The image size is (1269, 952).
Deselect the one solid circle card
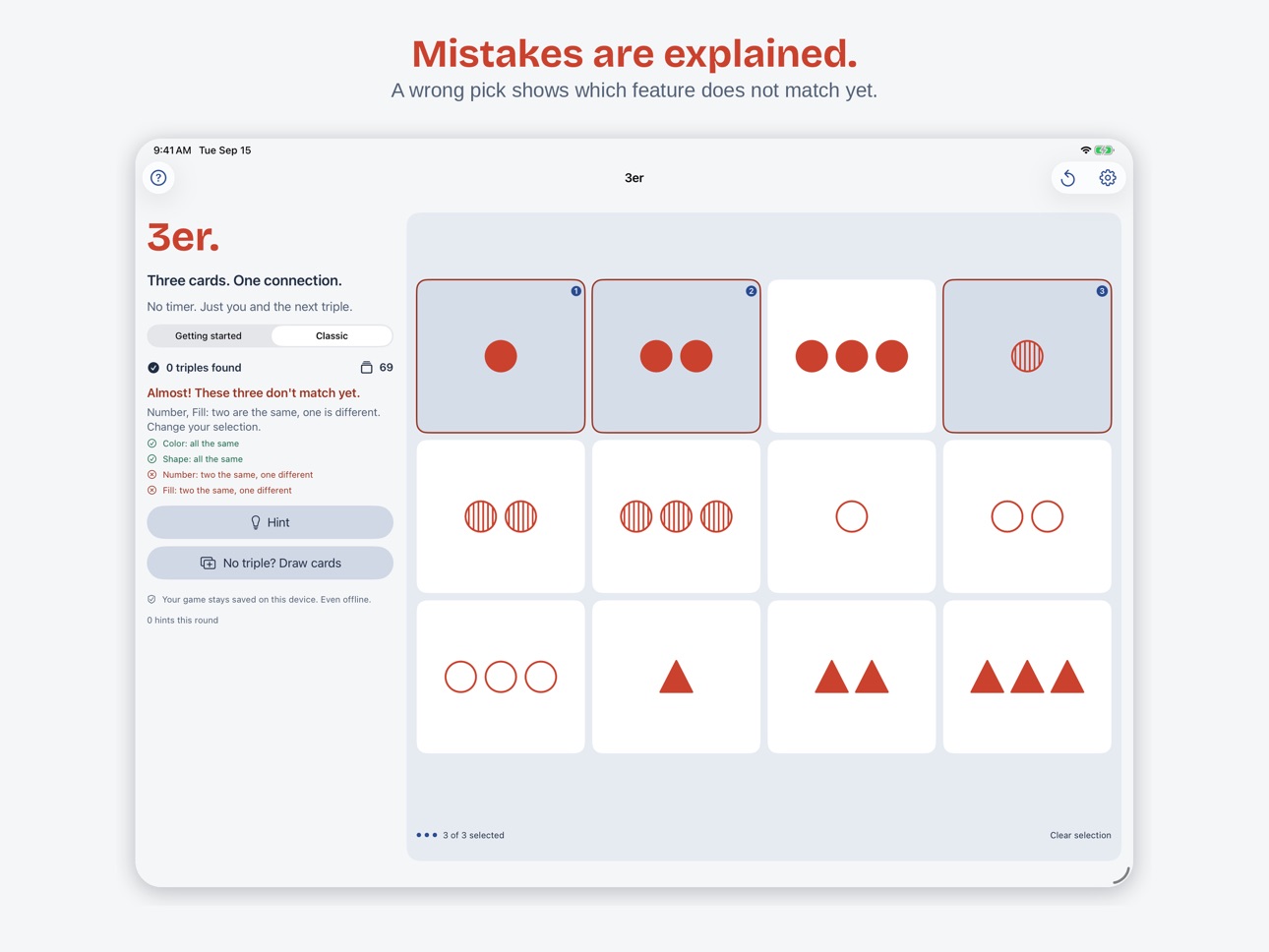tap(501, 356)
